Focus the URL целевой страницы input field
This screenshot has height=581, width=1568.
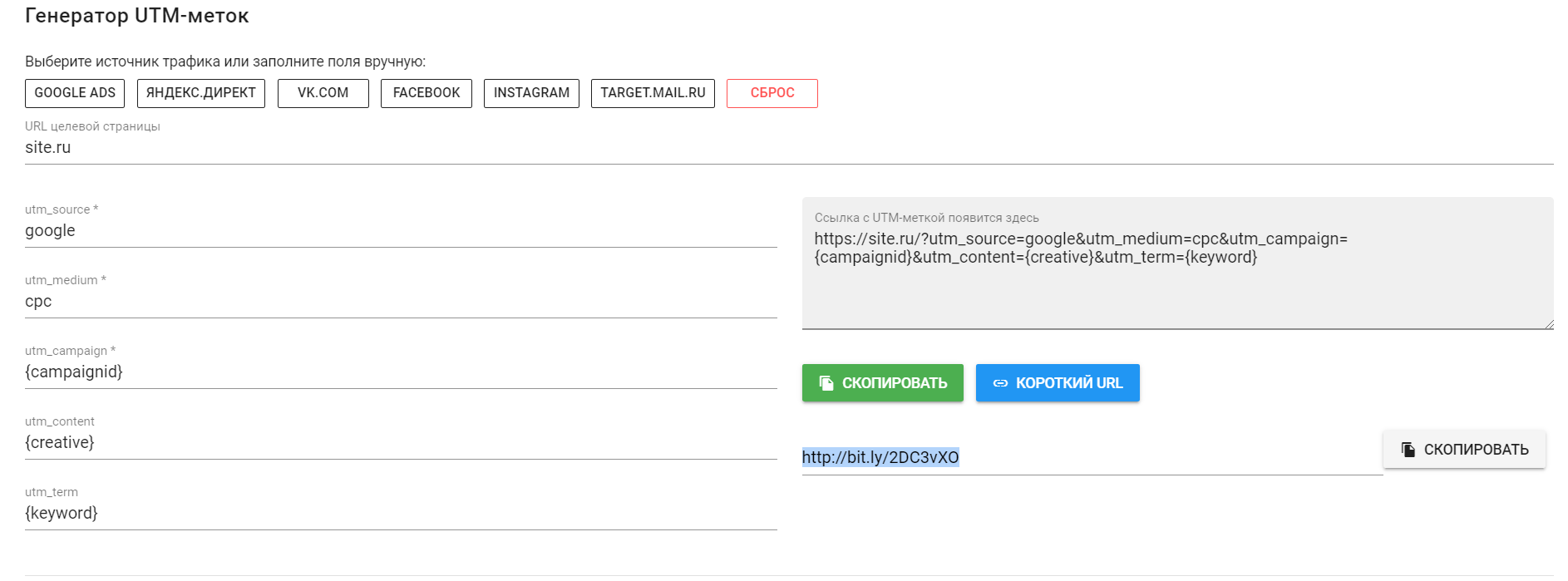789,148
